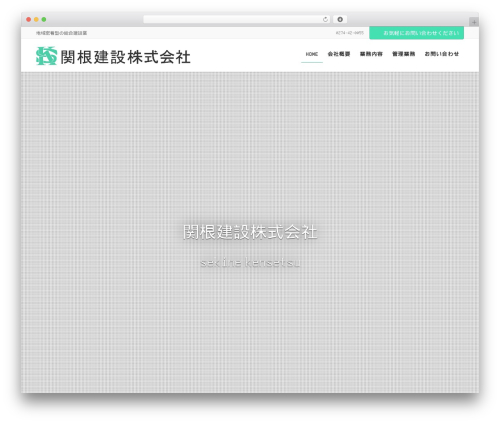Minimize the window with the yellow button
Screen dimensions: 500x423
click(x=36, y=20)
